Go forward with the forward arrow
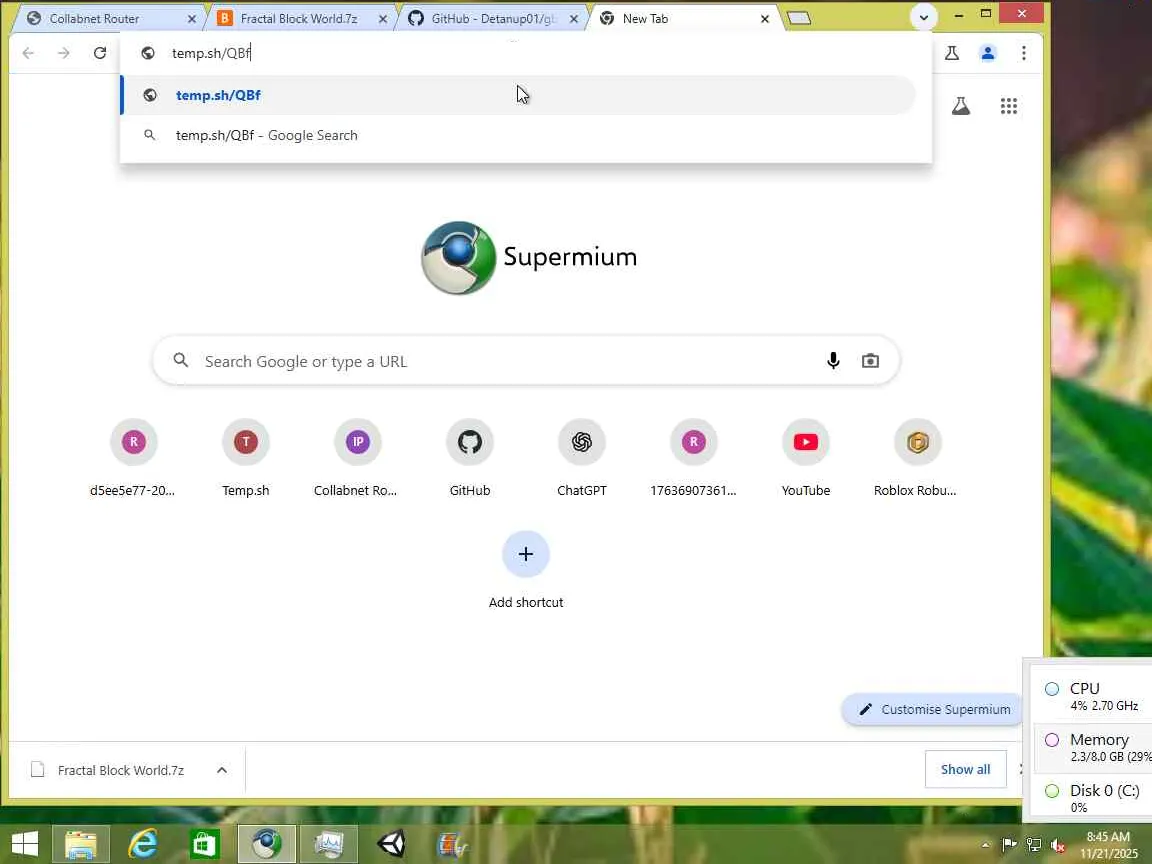The image size is (1152, 864). pyautogui.click(x=64, y=53)
